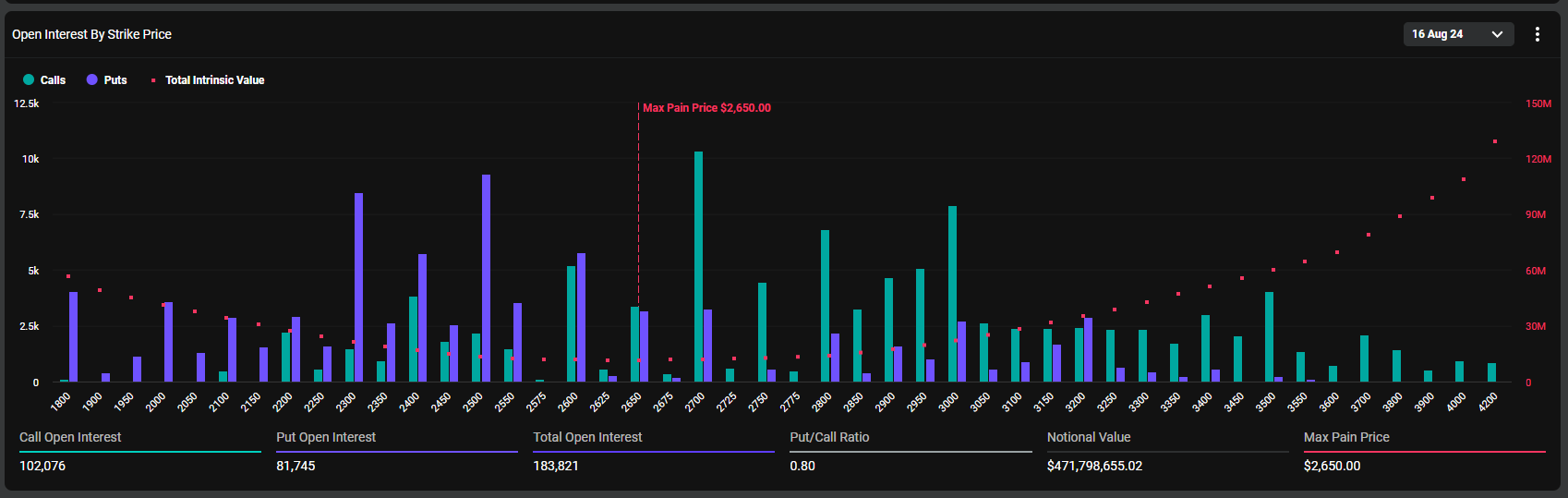Select the Call Open Interest stat
Screen dimensions: 1568x498
click(x=70, y=437)
